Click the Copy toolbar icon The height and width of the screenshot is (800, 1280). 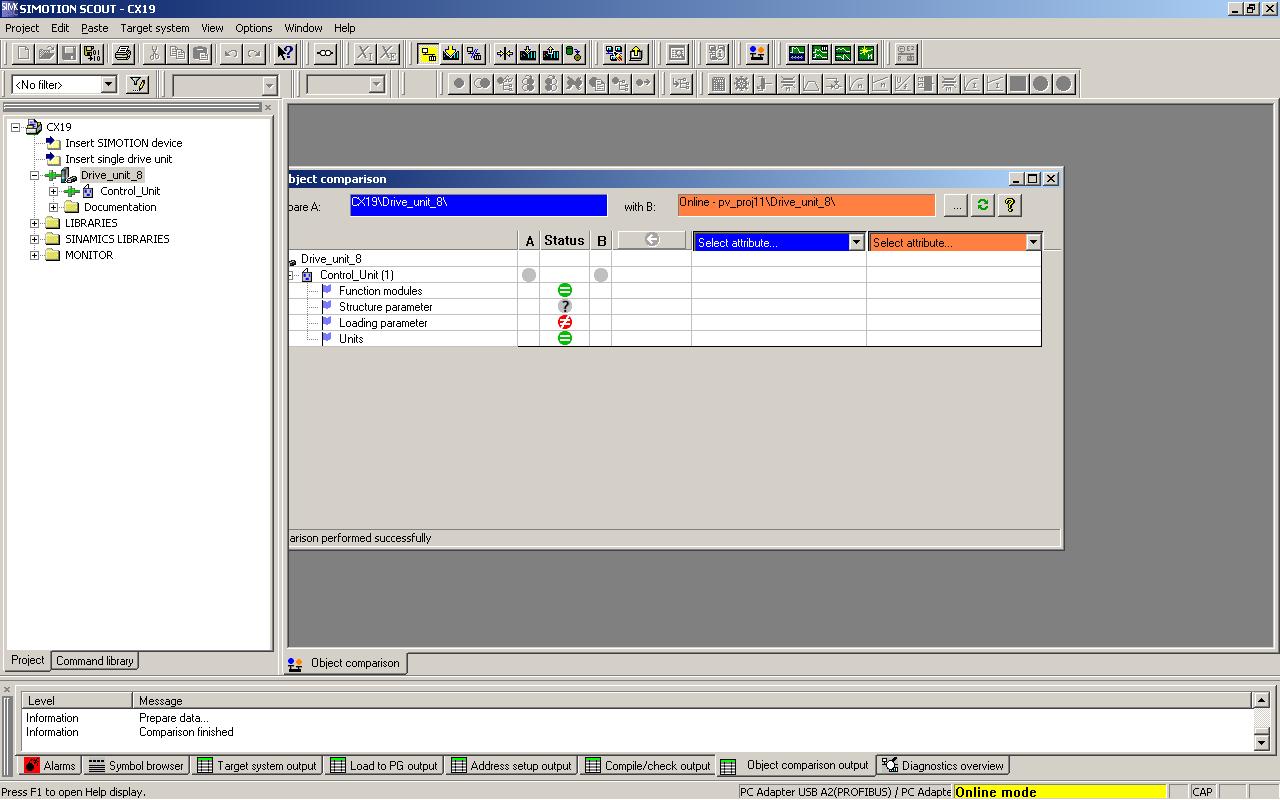click(178, 54)
